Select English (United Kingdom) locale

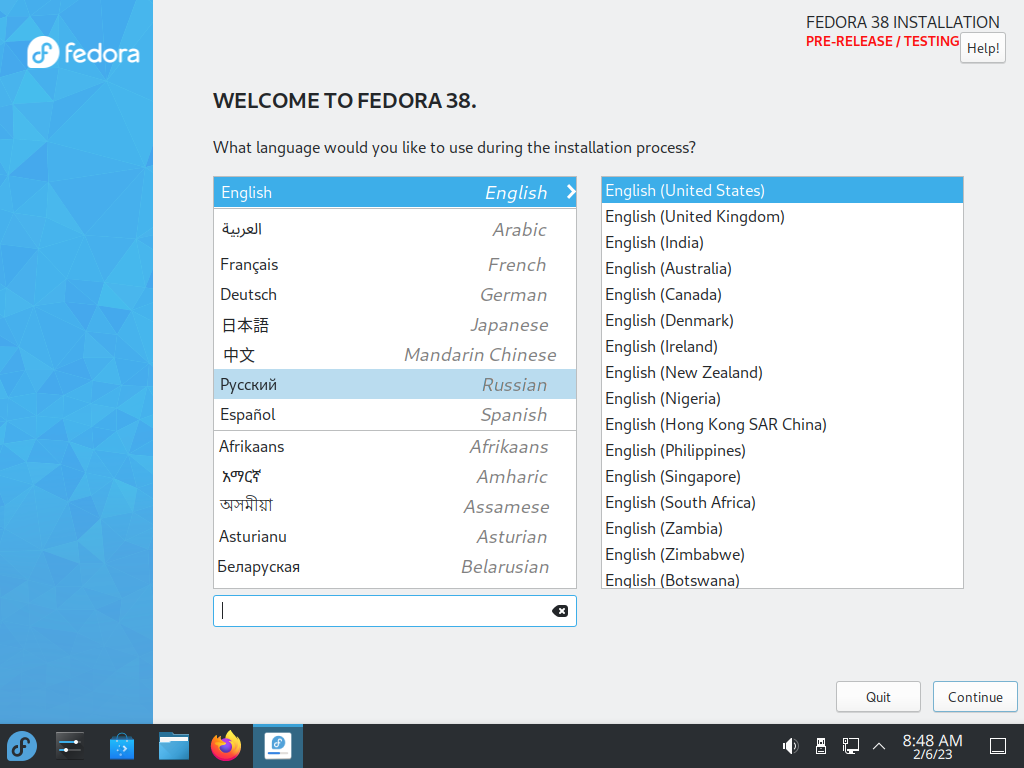(782, 216)
